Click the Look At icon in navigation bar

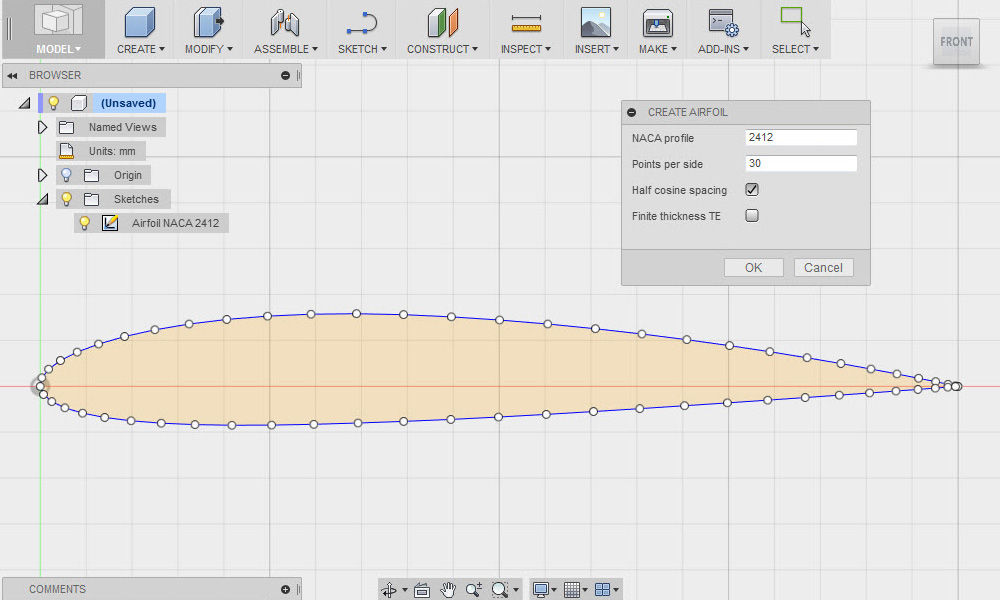(x=422, y=590)
